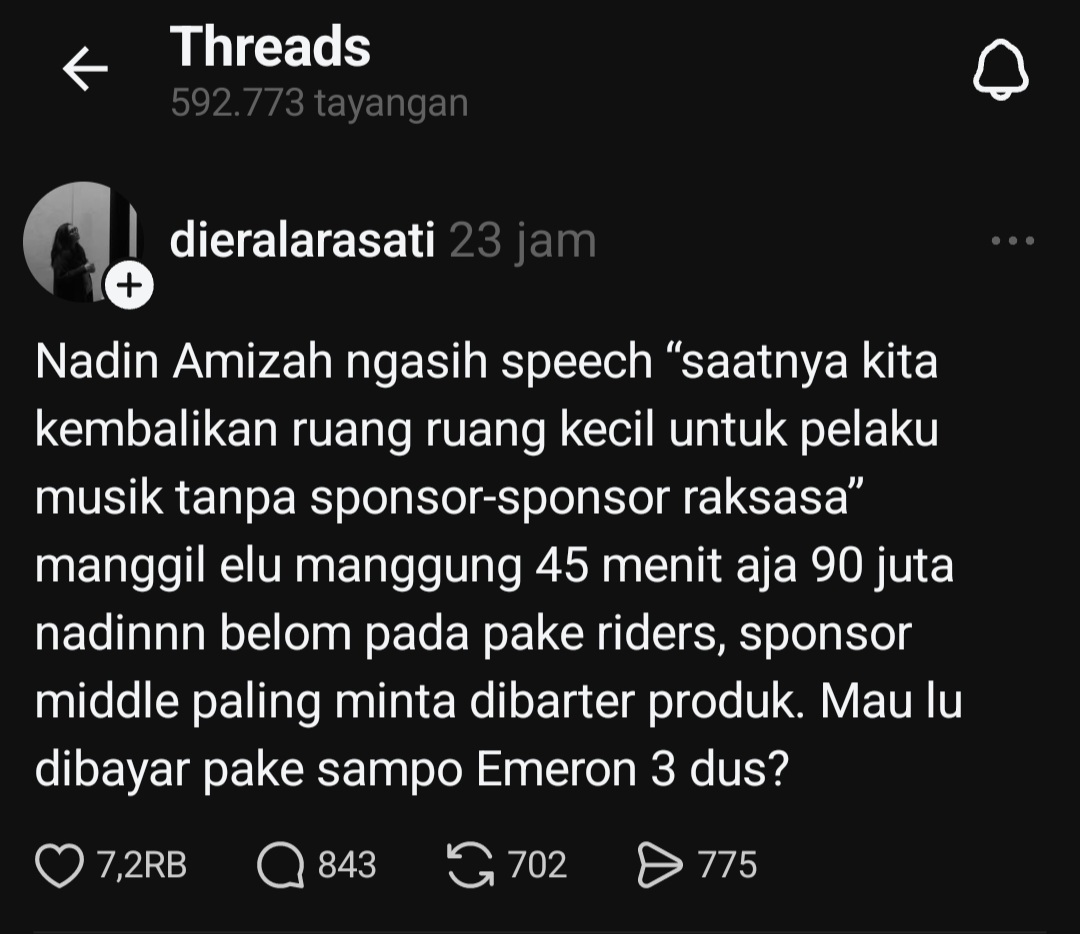Image resolution: width=1080 pixels, height=934 pixels.
Task: Tap the Threads header title
Action: click(x=270, y=47)
